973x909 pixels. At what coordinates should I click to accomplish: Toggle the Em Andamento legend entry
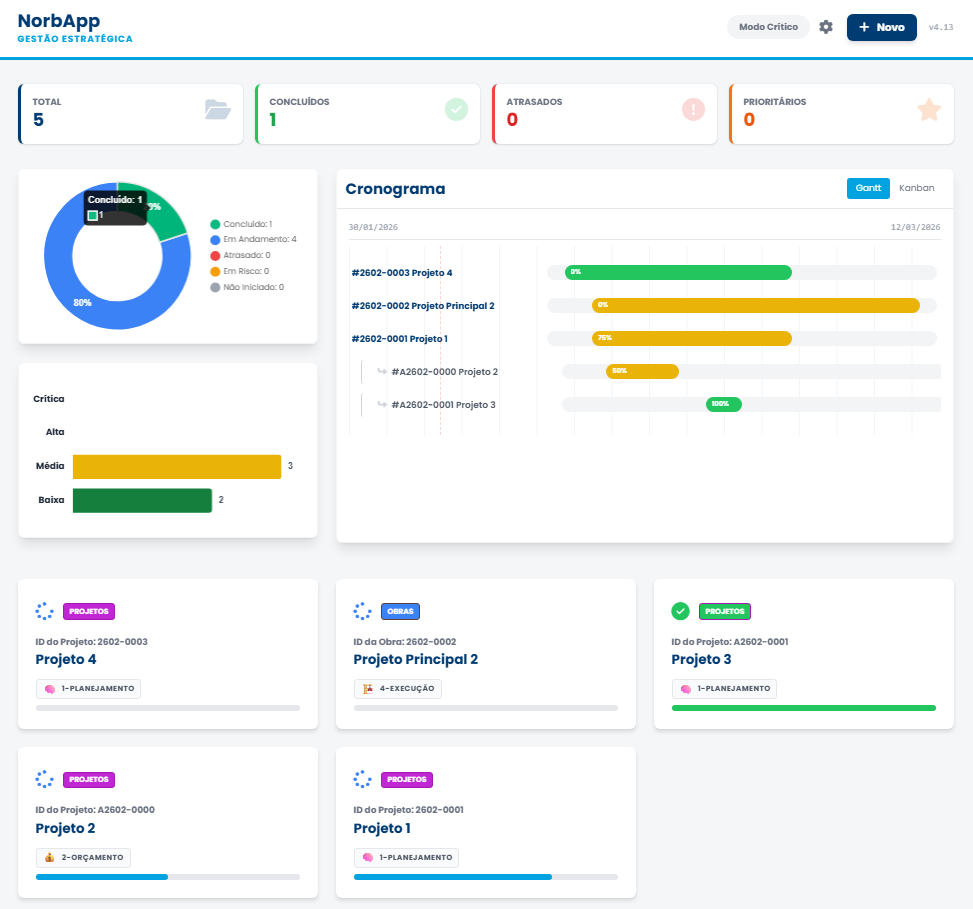(x=253, y=240)
